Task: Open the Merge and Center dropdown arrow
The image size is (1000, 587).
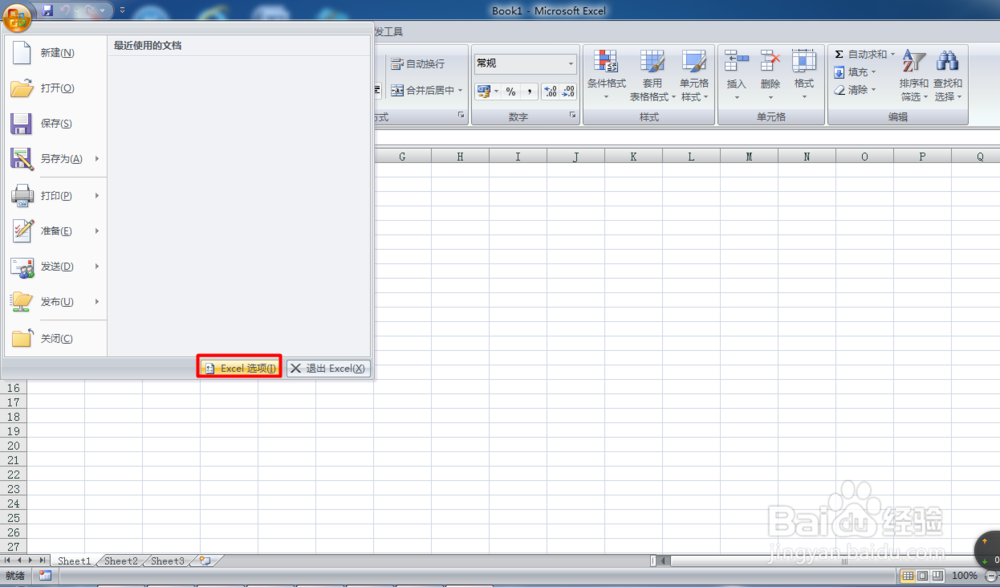Action: coord(460,90)
